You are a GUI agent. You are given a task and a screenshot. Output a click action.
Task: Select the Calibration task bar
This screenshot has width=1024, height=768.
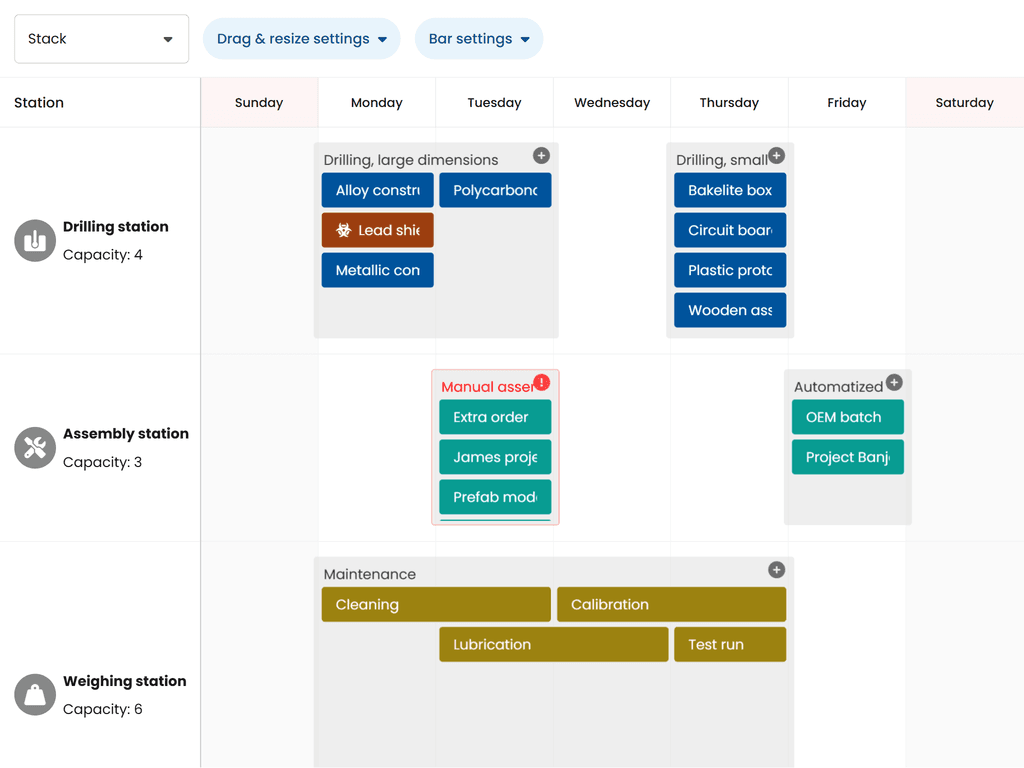[x=671, y=604]
